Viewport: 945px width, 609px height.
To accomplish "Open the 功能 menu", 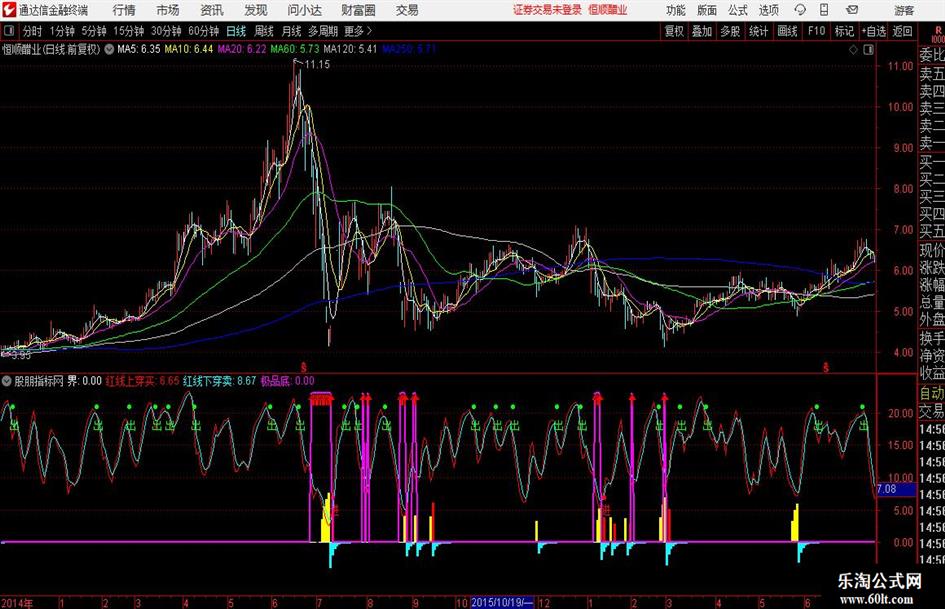I will click(676, 10).
